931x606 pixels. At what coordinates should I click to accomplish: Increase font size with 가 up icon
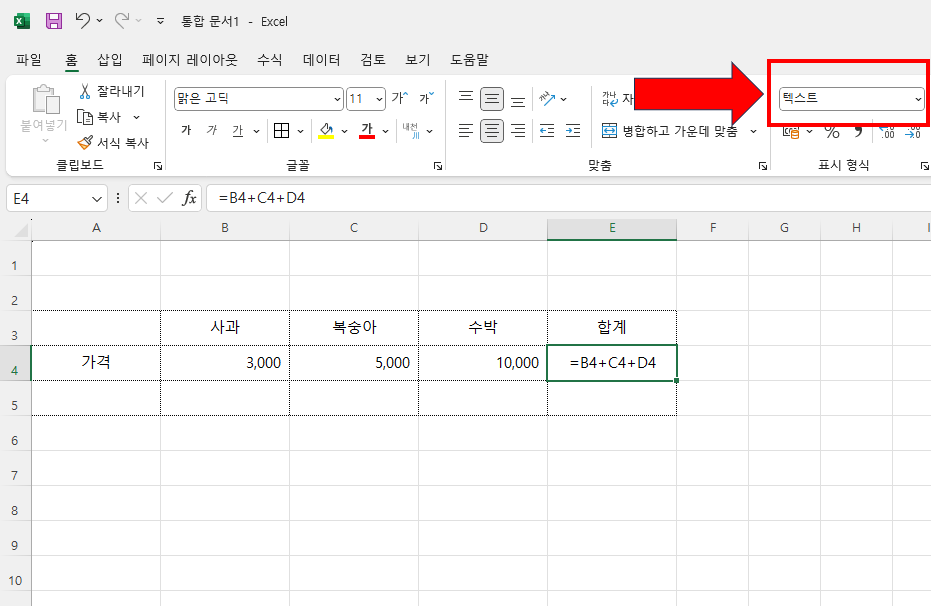click(x=400, y=98)
